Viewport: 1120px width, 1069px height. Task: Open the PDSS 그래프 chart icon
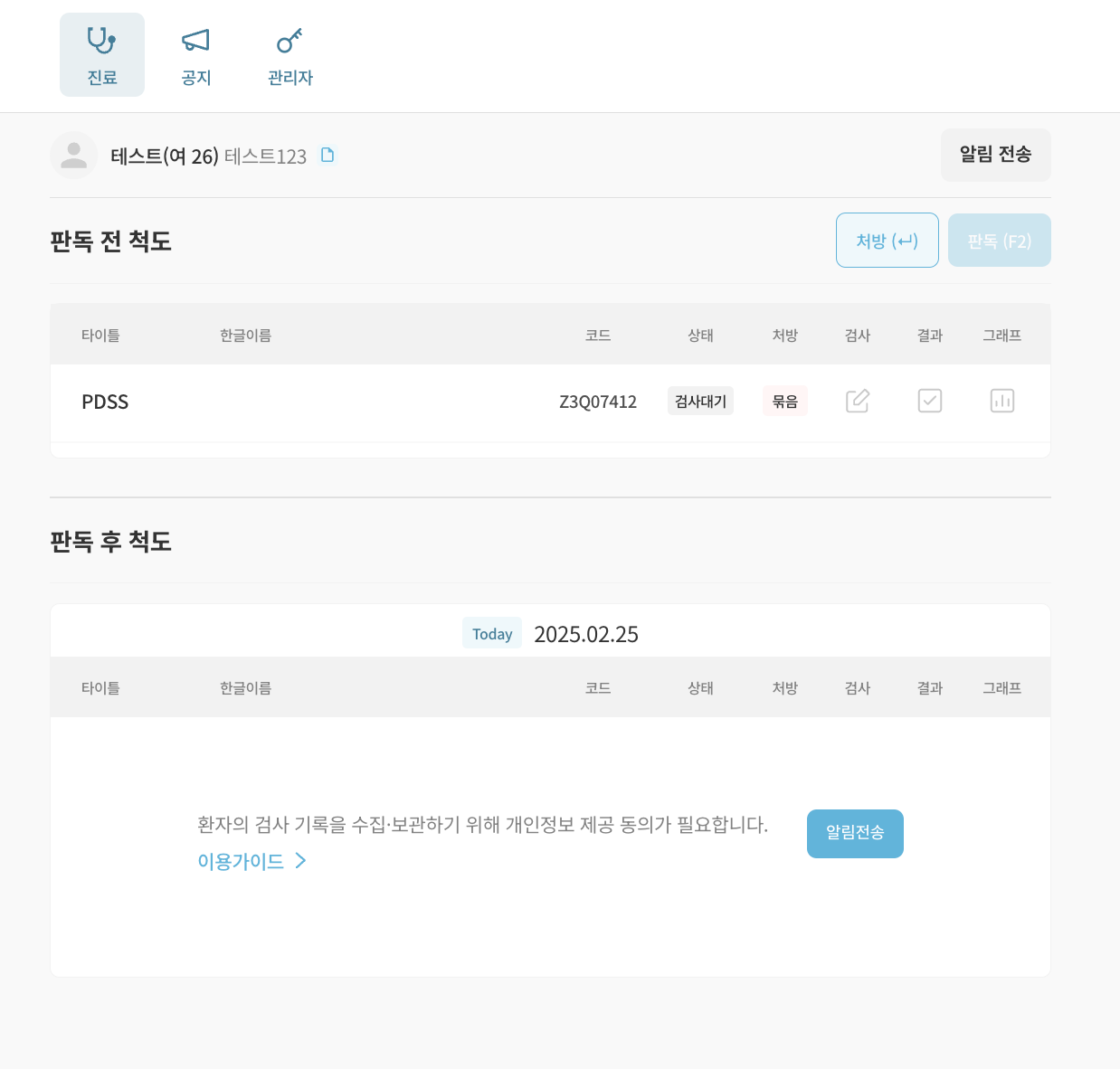point(1002,401)
